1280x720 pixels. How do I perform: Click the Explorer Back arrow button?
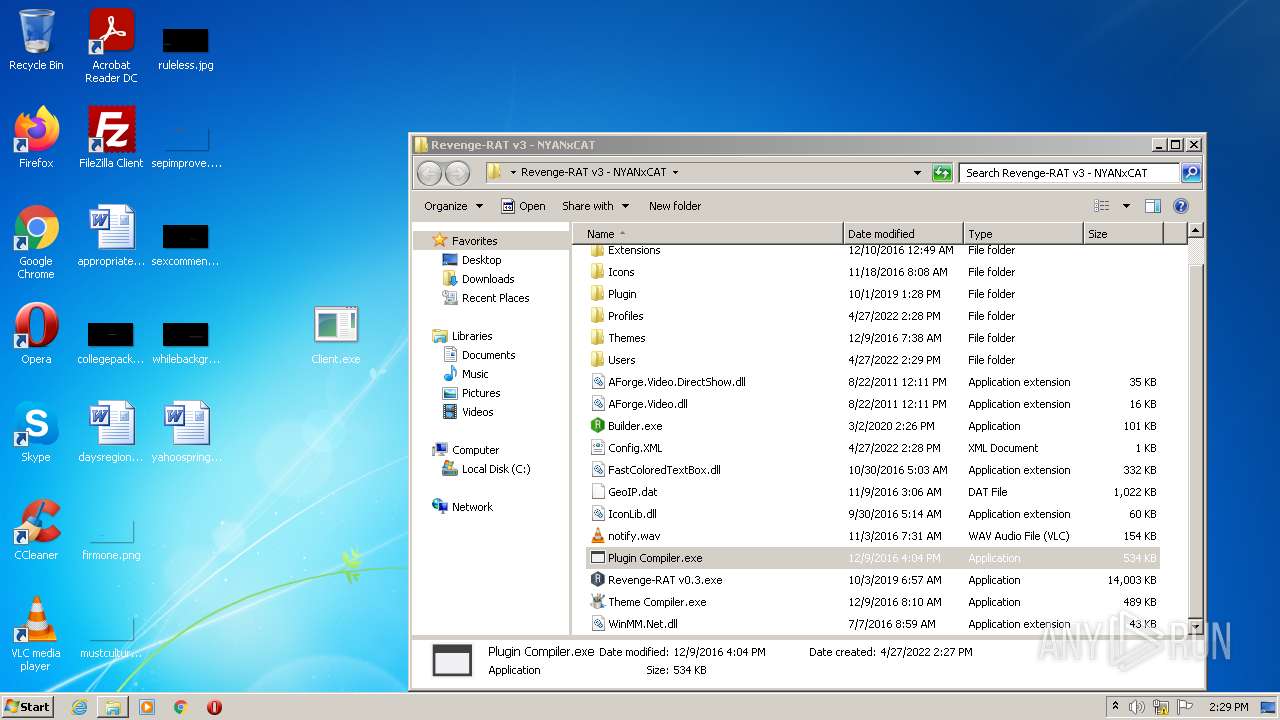point(429,173)
